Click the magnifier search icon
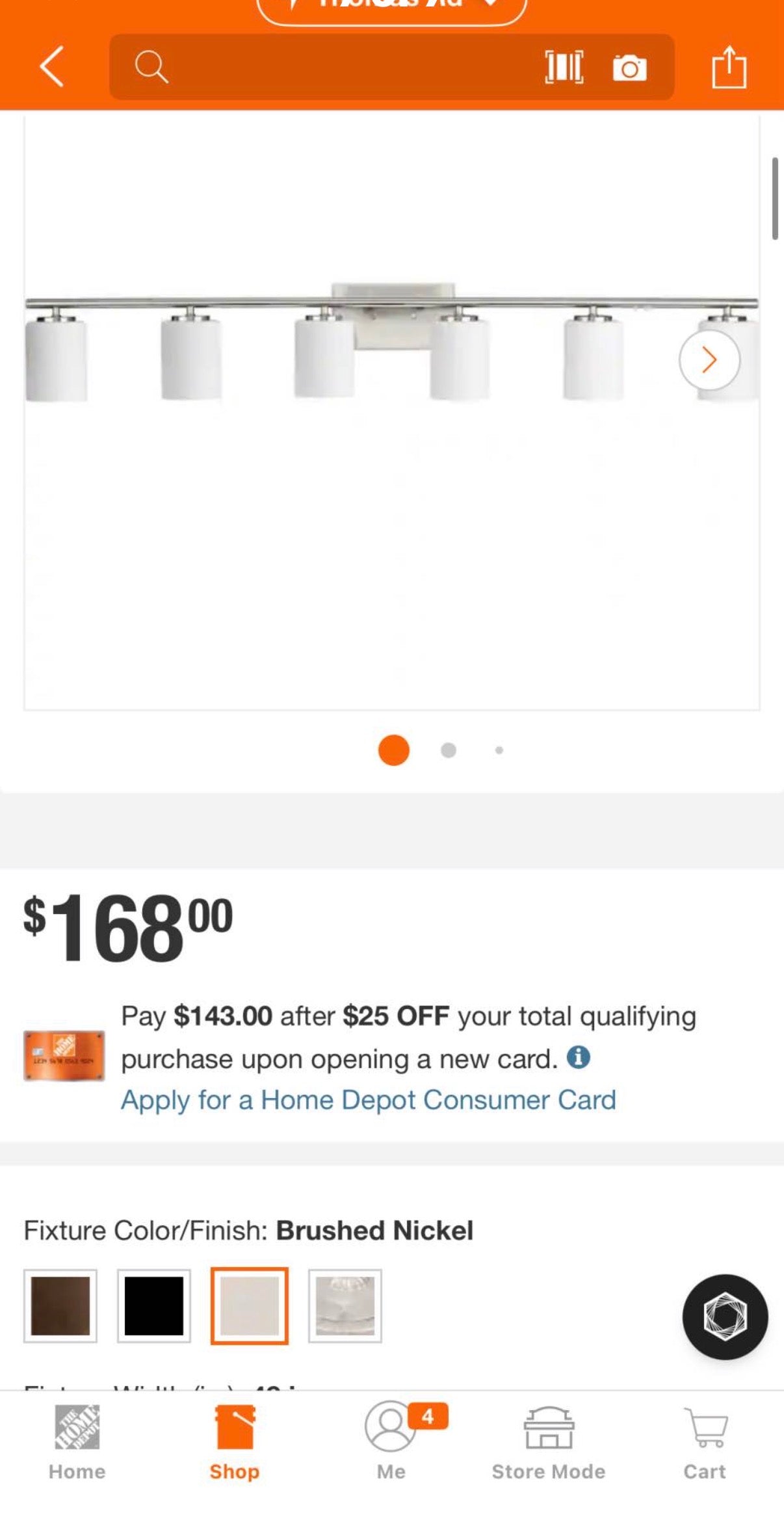This screenshot has height=1520, width=784. [x=151, y=67]
